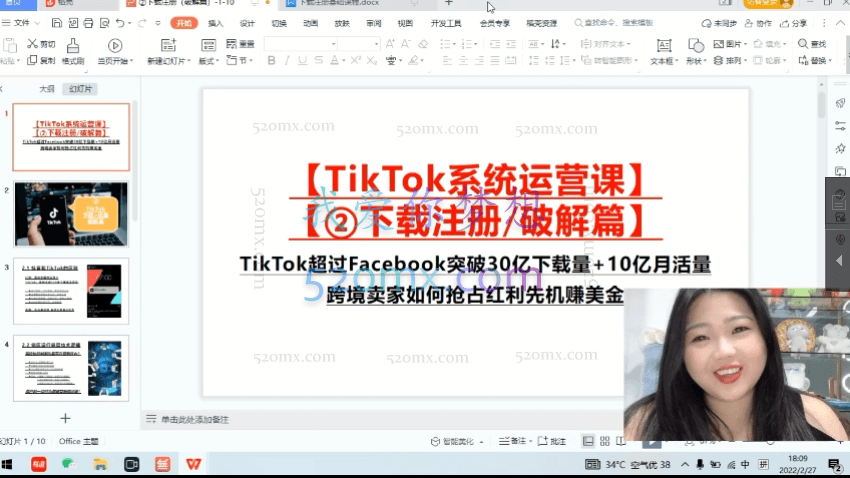Screen dimensions: 850x478
Task: Toggle Subscript formatting
Action: point(371,60)
